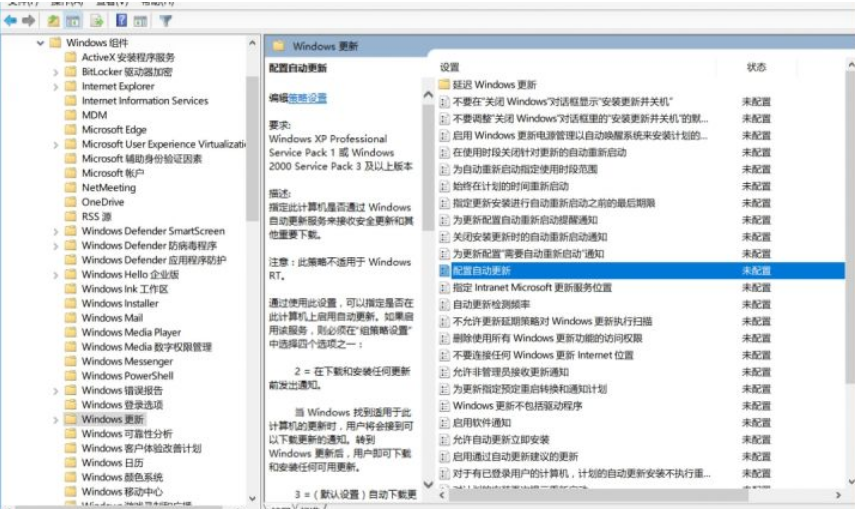Click the Up One Level folder icon
855x509 pixels.
52,20
